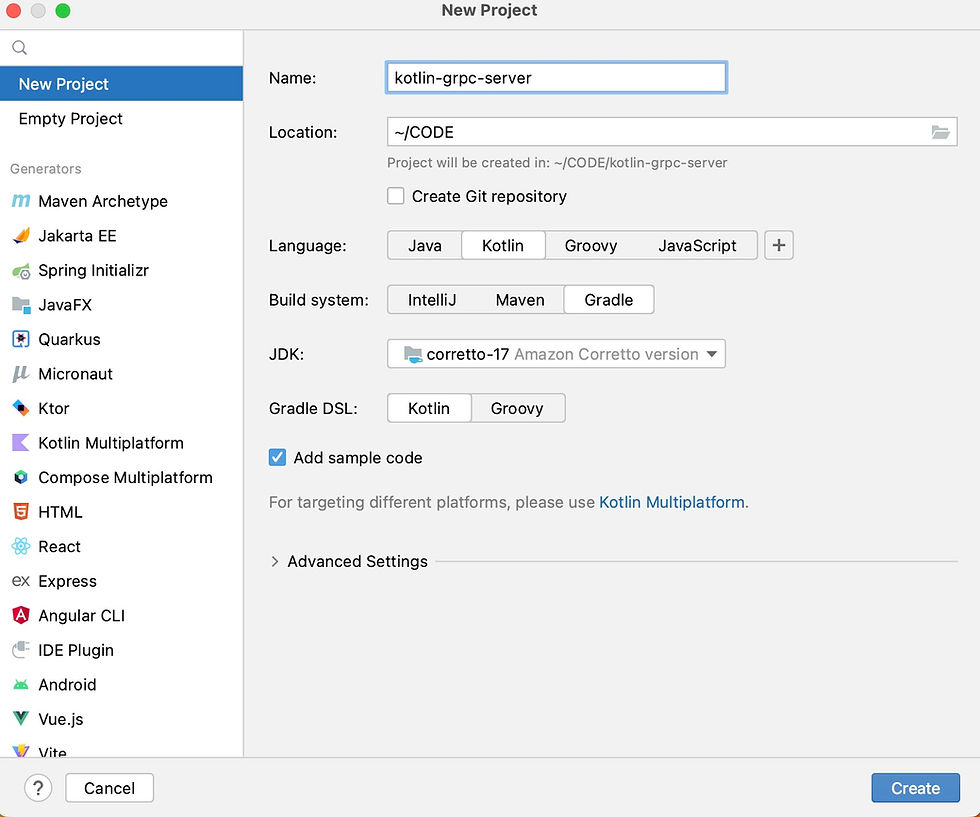Click the Compose Multiplatform icon
This screenshot has width=980, height=817.
tap(21, 478)
